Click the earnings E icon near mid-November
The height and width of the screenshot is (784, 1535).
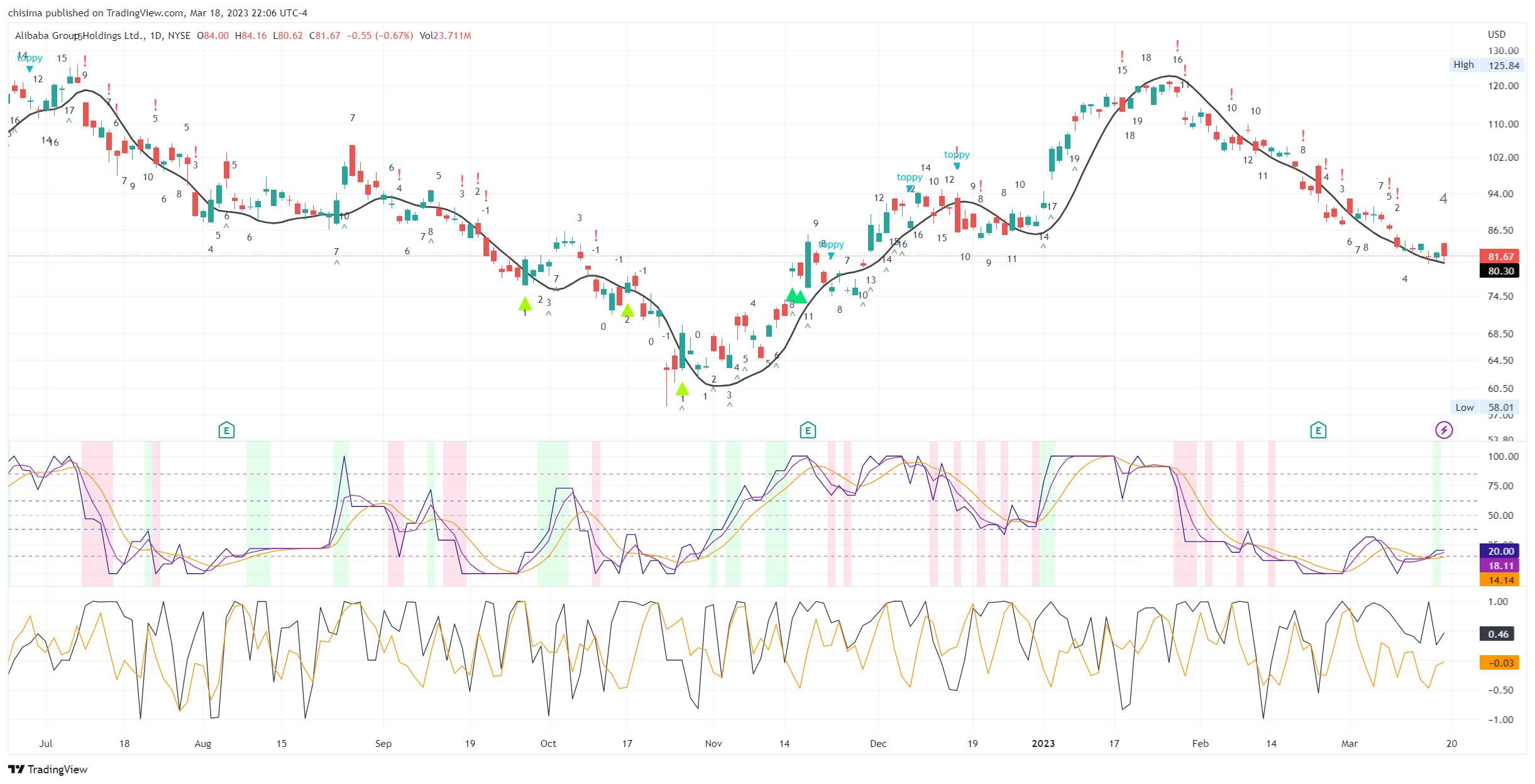[x=808, y=431]
